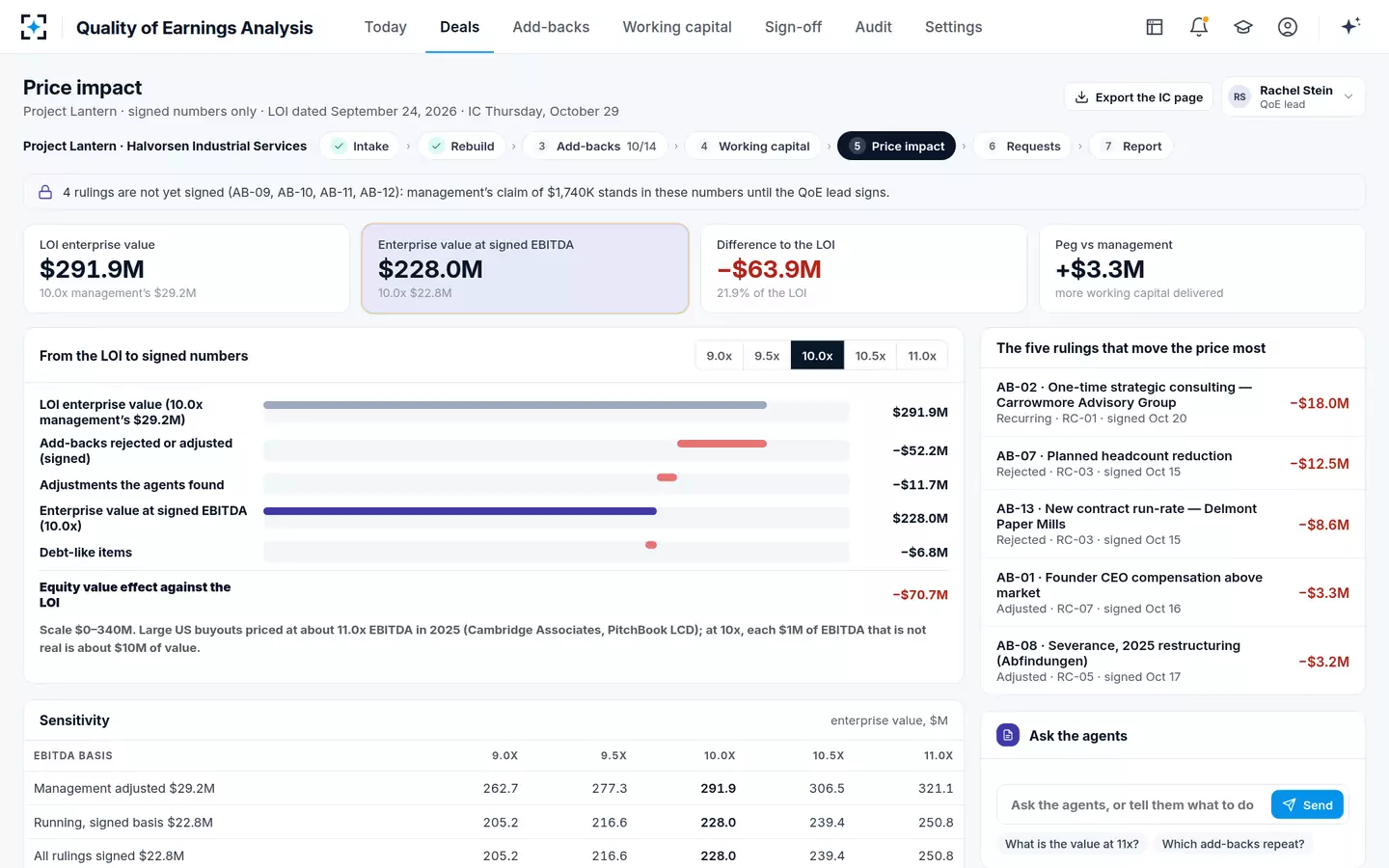Open the user account icon
The width and height of the screenshot is (1389, 868).
coord(1288,27)
